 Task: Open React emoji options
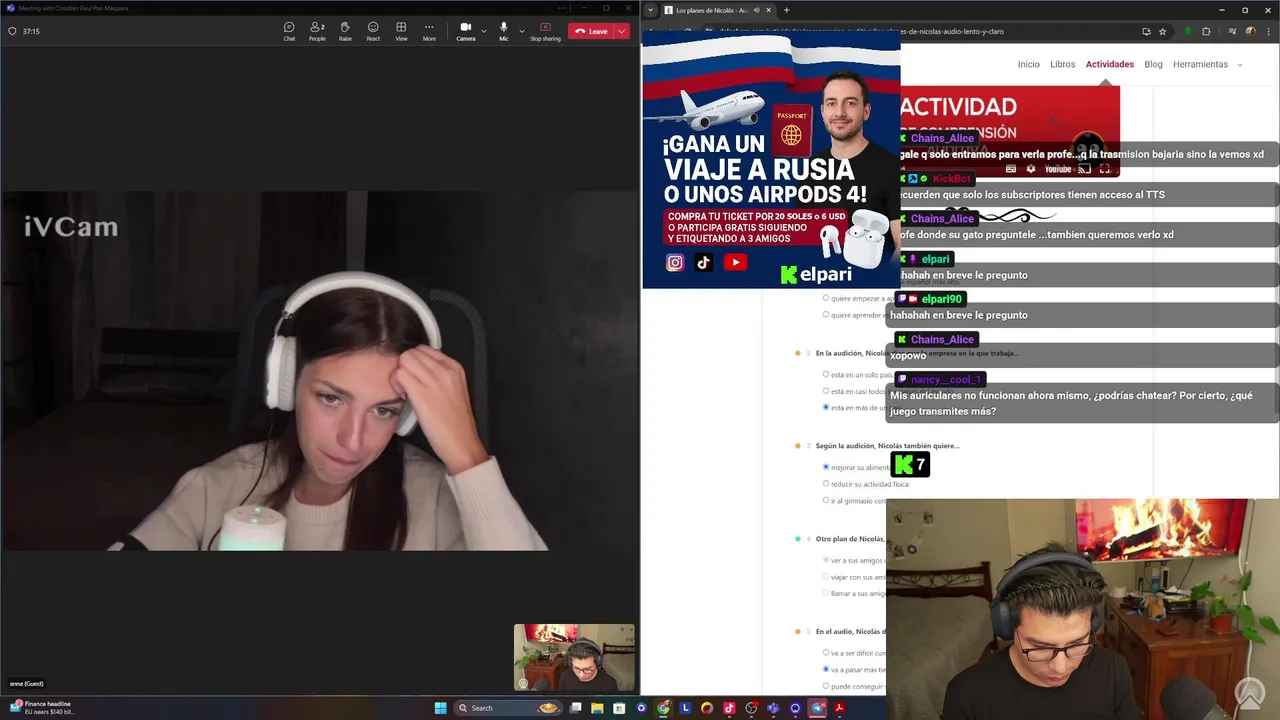pyautogui.click(x=373, y=31)
